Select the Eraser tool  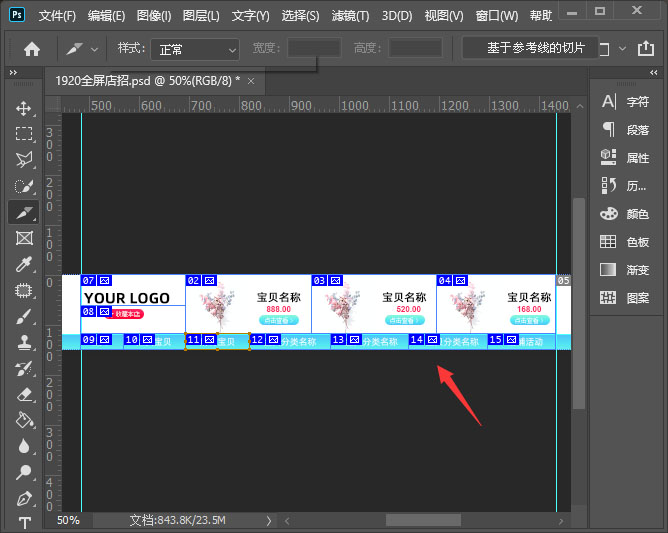[24, 395]
